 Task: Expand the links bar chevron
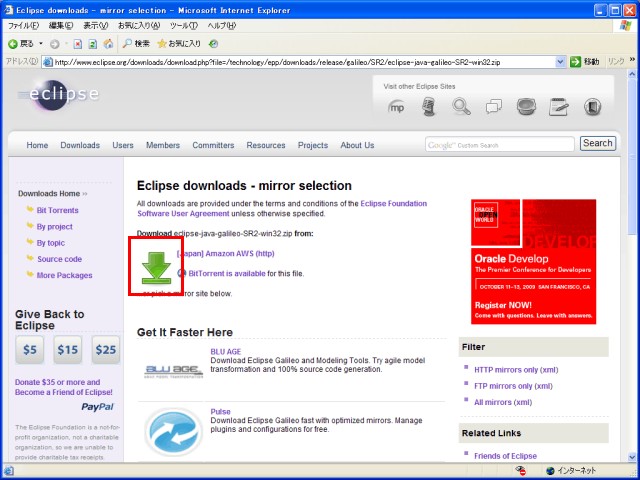pos(633,60)
